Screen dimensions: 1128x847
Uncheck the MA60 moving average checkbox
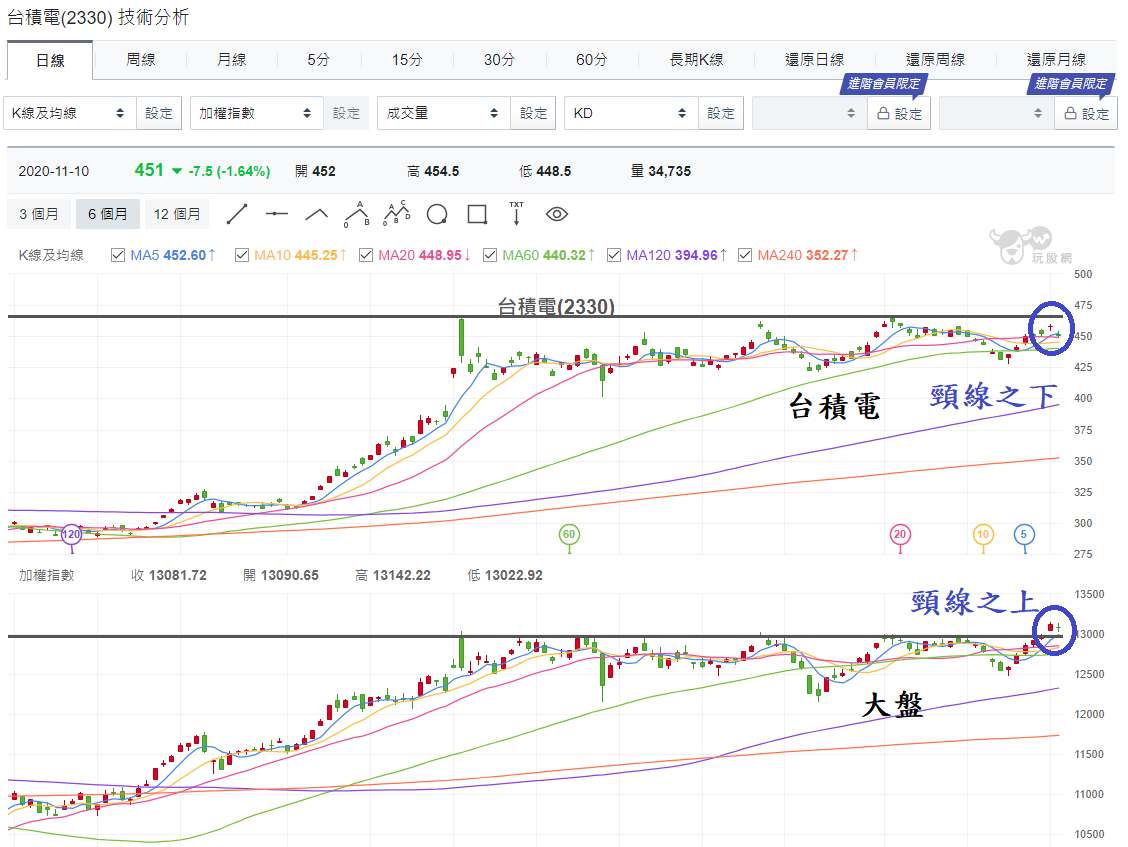[490, 255]
